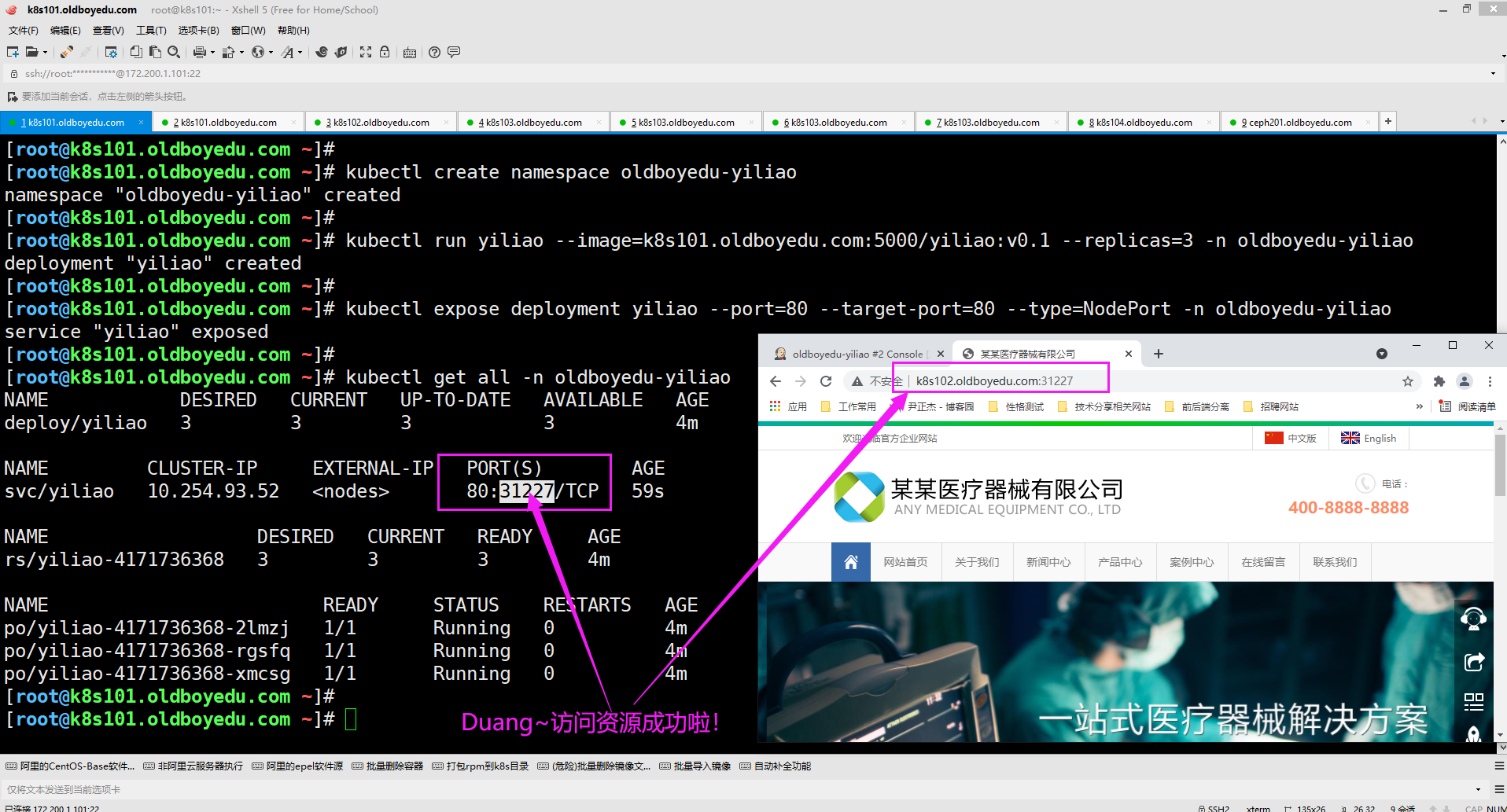Image resolution: width=1507 pixels, height=812 pixels.
Task: Toggle fullscreen mode icon in Xshell toolbar
Action: pos(366,52)
